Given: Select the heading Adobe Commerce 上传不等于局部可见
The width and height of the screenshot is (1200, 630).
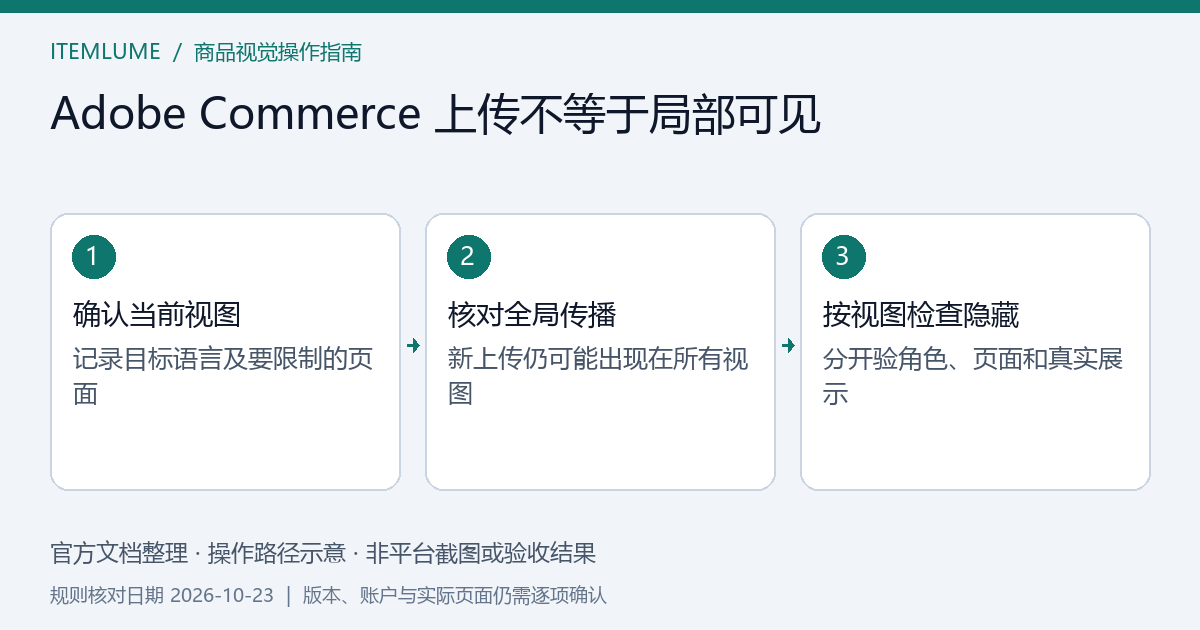Looking at the screenshot, I should pyautogui.click(x=436, y=114).
